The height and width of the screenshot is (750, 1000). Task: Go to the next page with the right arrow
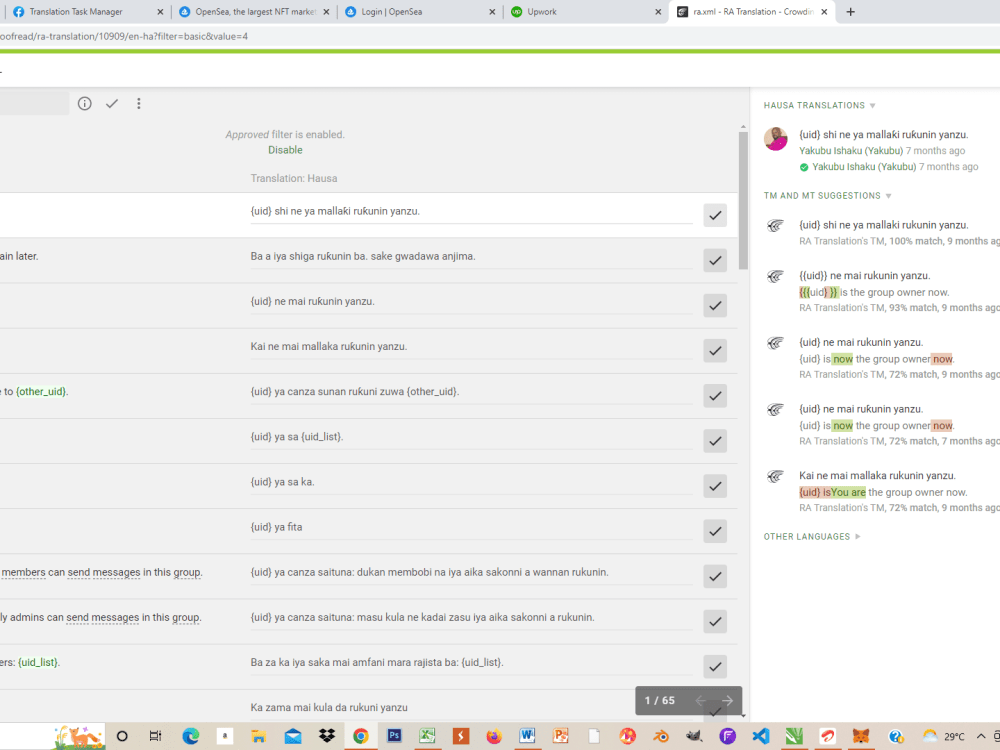coord(727,700)
